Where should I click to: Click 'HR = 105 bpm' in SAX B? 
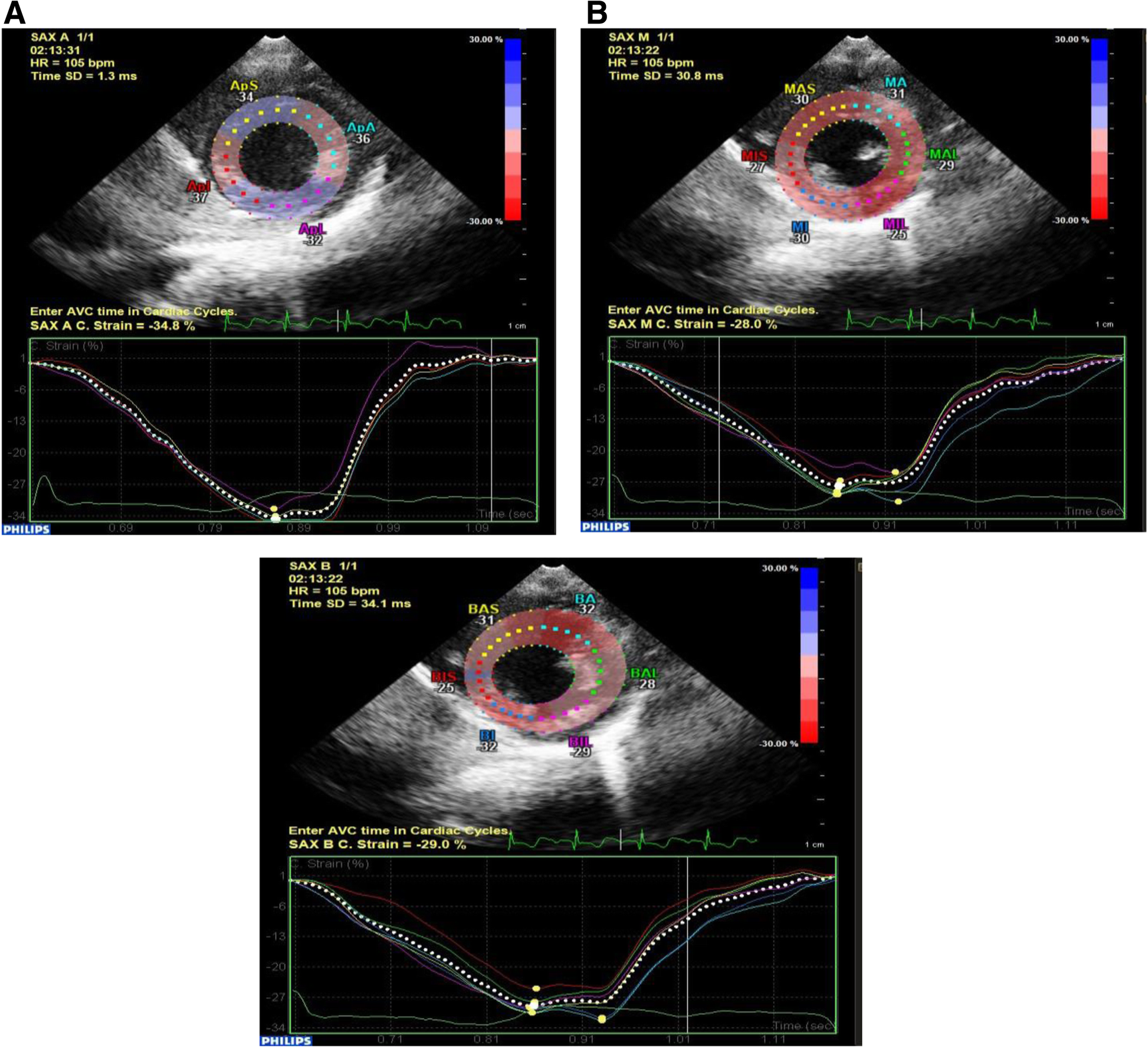334,591
